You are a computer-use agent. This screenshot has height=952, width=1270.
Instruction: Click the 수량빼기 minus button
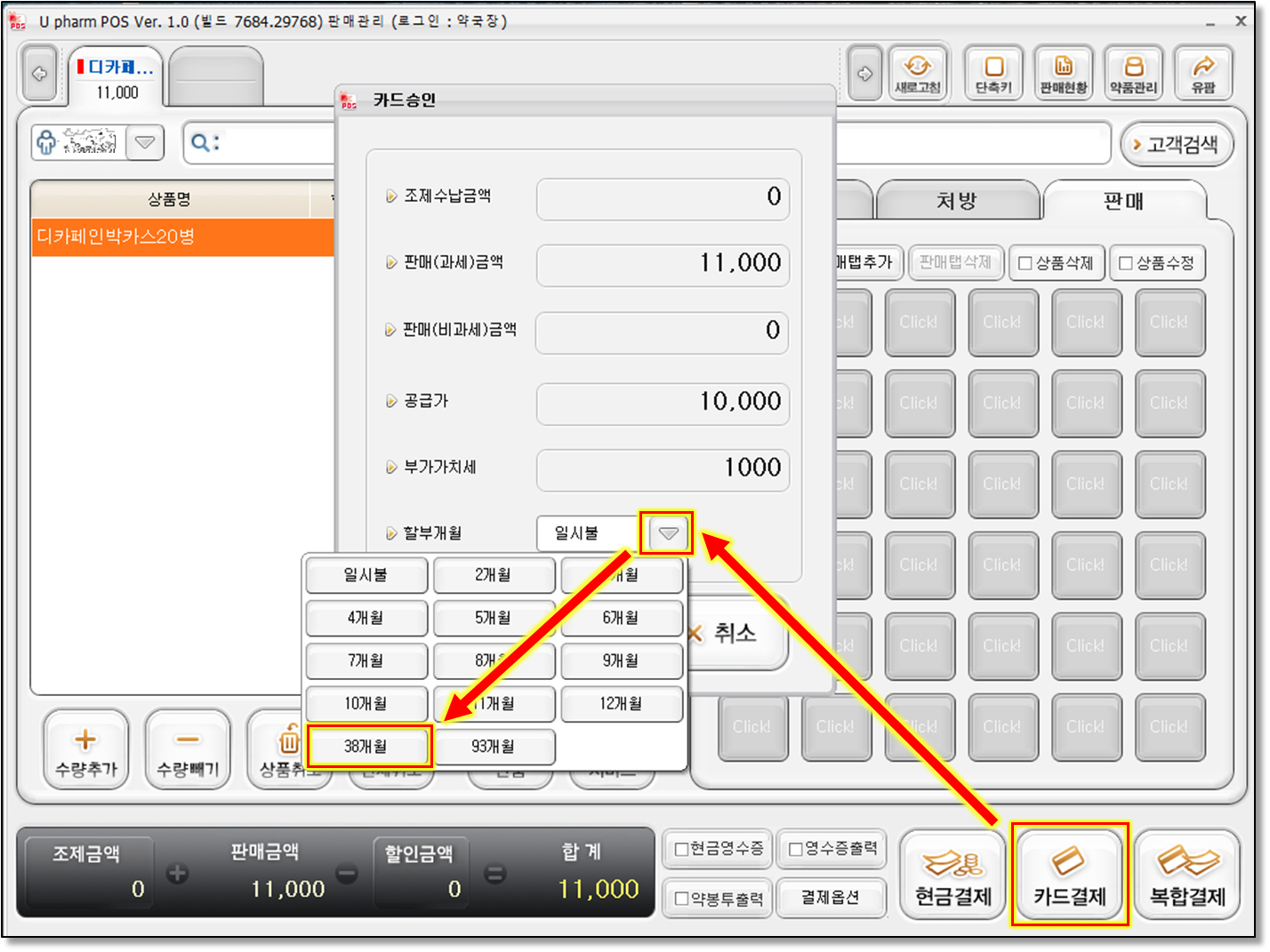click(188, 750)
